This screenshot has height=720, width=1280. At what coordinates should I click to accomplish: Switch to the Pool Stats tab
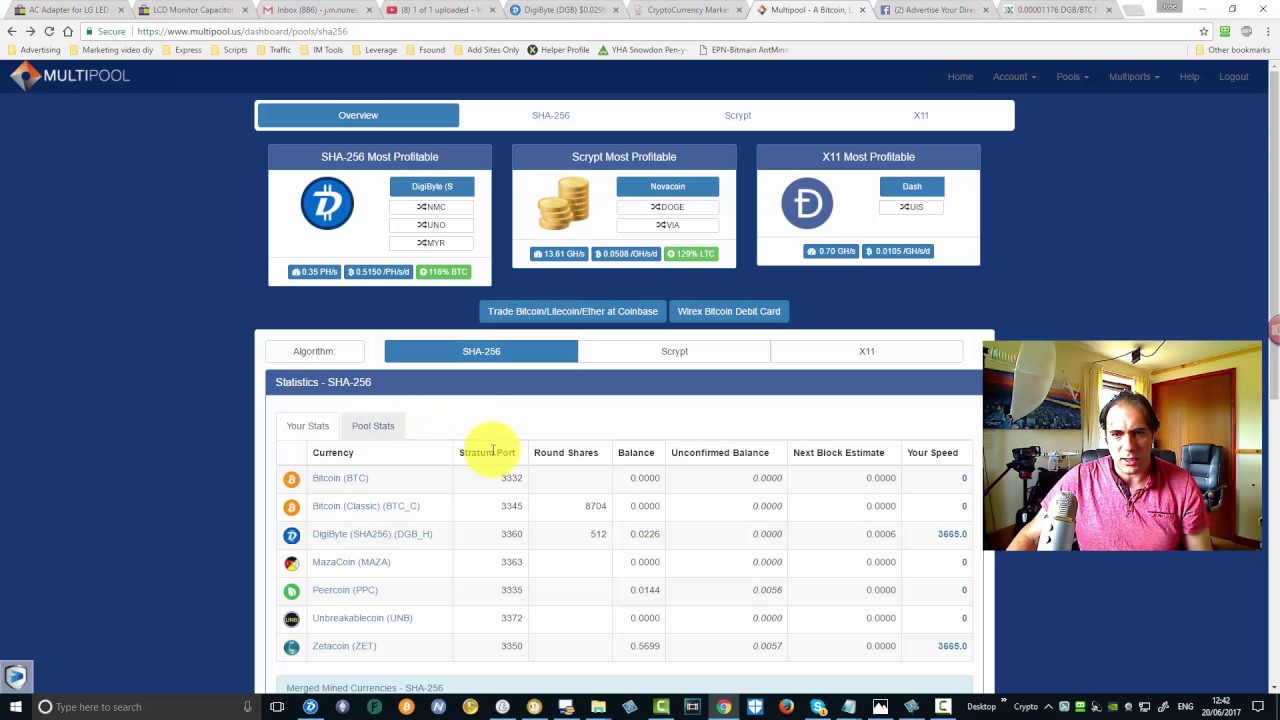[x=373, y=426]
